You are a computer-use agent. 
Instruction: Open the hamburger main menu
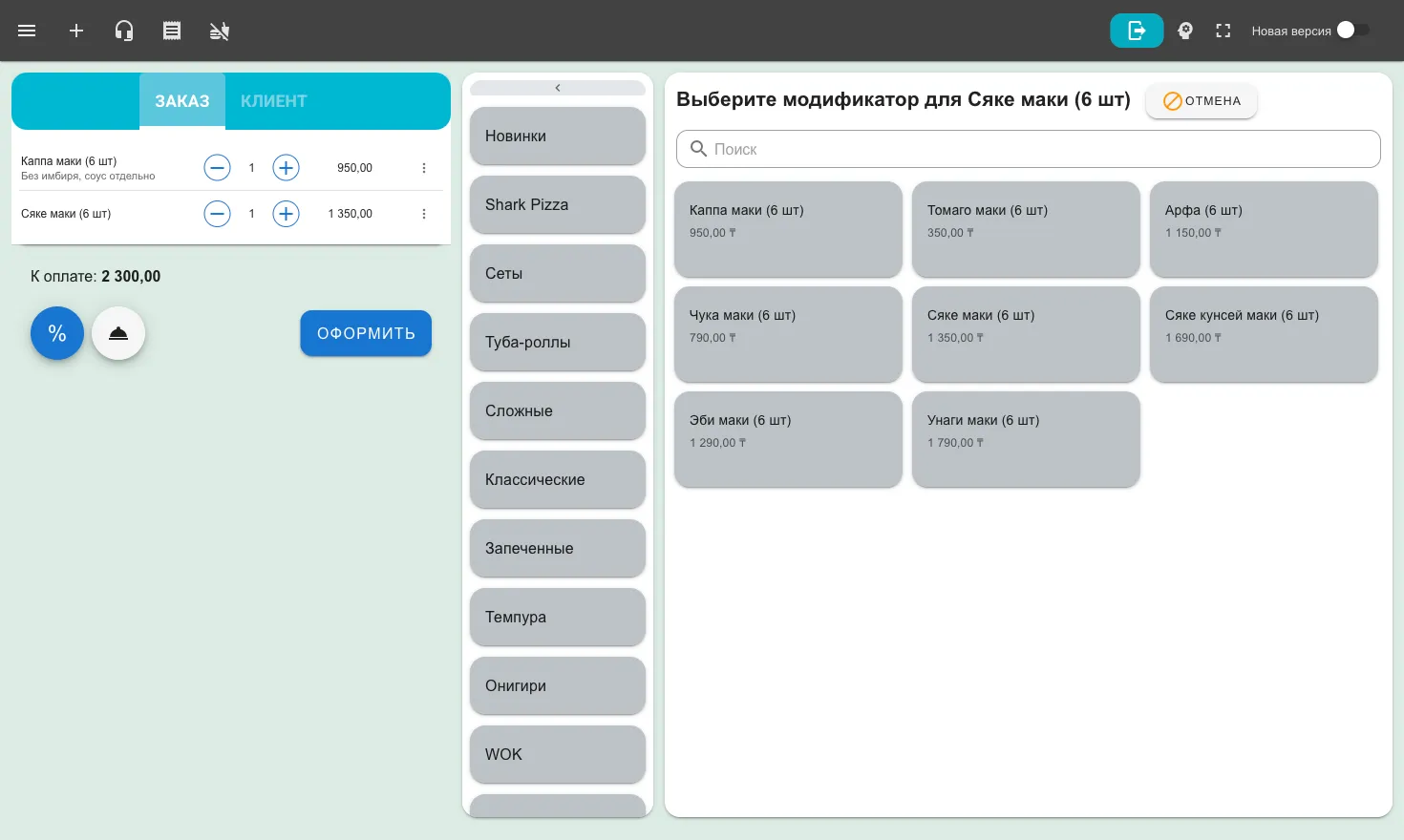pos(27,31)
